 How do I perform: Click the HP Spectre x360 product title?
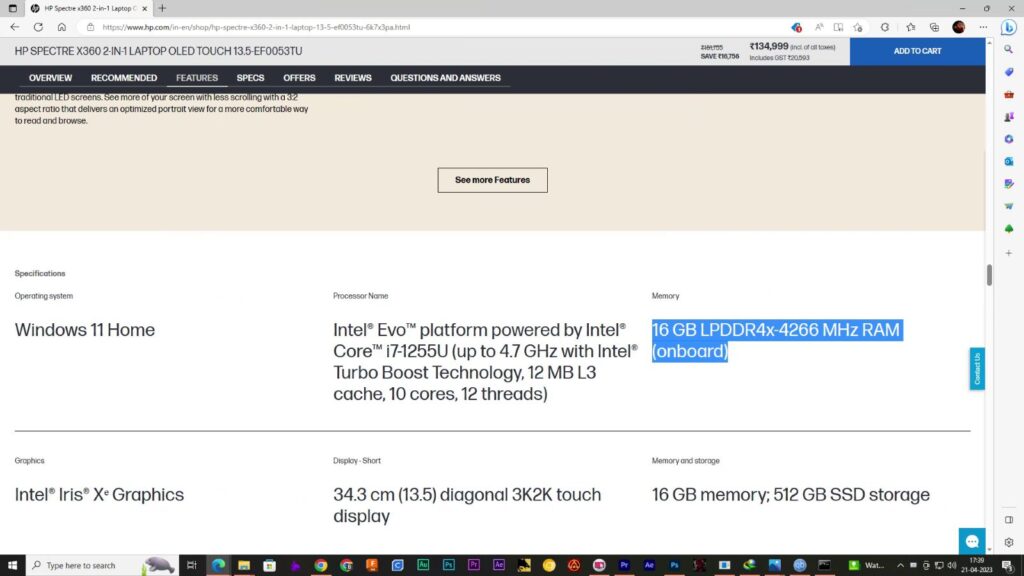(159, 51)
